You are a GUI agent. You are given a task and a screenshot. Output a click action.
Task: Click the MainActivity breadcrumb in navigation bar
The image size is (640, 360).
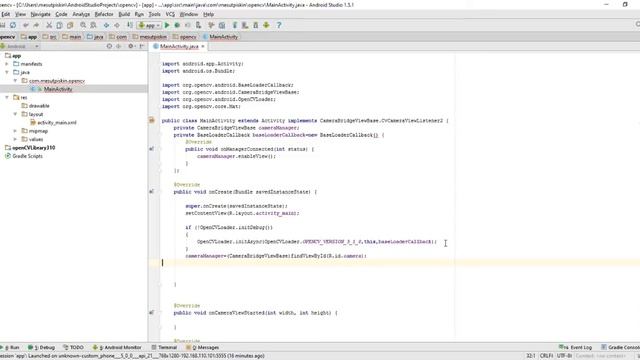point(220,37)
